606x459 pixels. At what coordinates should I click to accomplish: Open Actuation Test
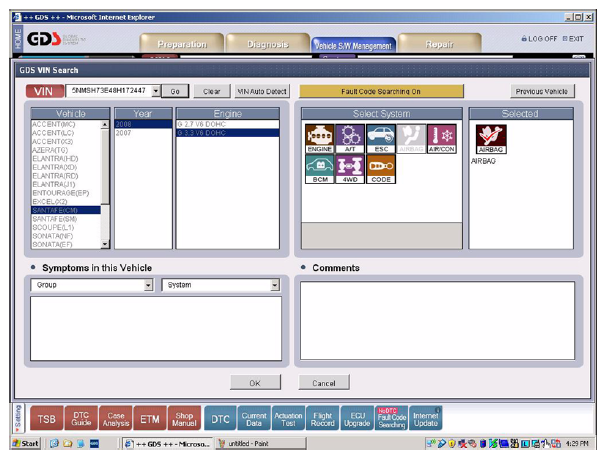288,419
